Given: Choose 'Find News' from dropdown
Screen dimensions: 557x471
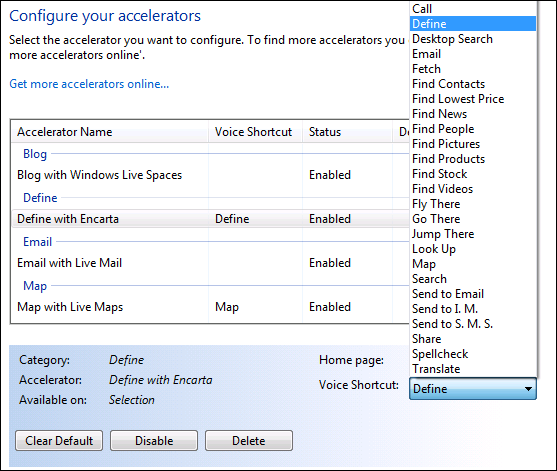Looking at the screenshot, I should point(473,114).
